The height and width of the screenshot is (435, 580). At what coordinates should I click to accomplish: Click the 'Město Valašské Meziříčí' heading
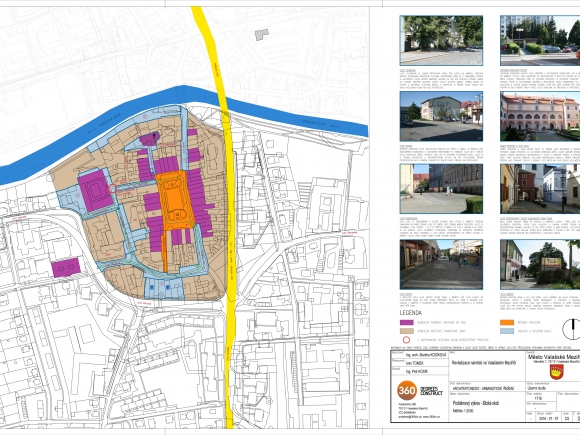[554, 357]
